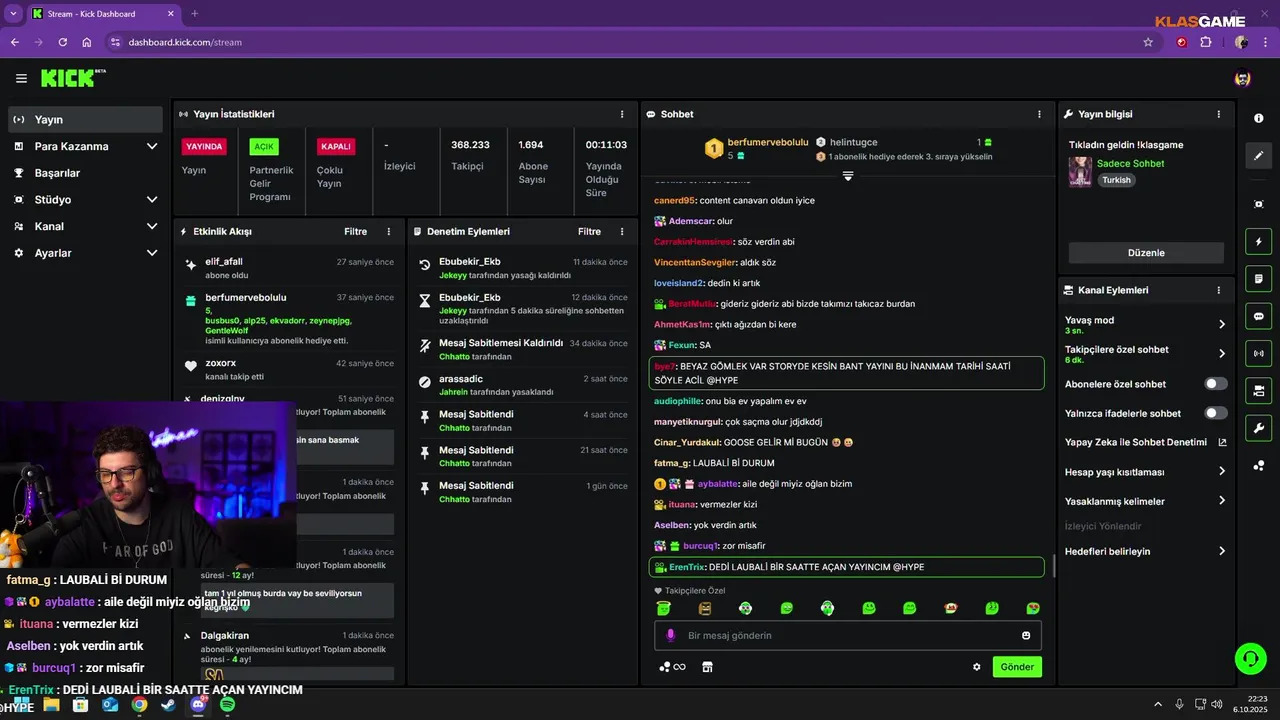
Task: Toggle the lightning activity feed panel icon
Action: pyautogui.click(x=1258, y=241)
